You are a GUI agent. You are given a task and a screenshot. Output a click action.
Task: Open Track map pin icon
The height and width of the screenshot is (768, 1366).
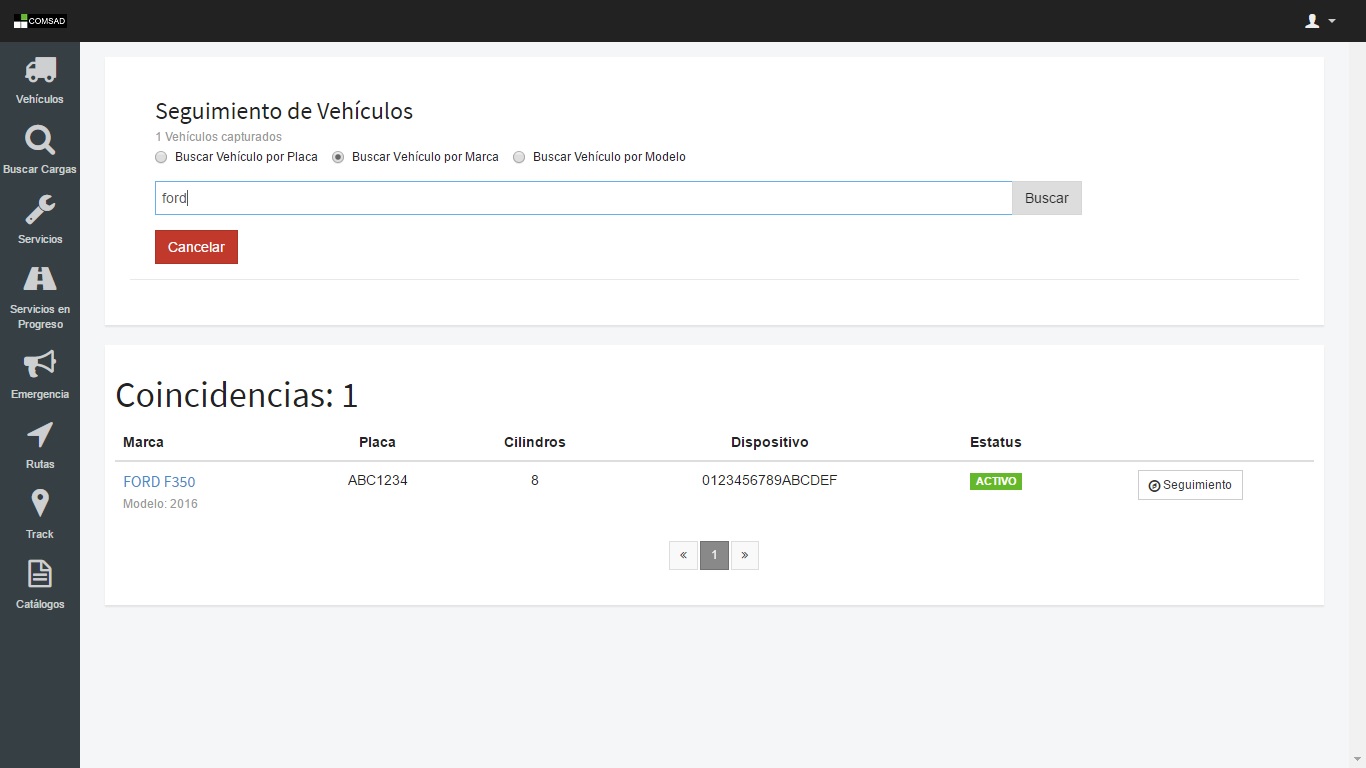pyautogui.click(x=40, y=504)
